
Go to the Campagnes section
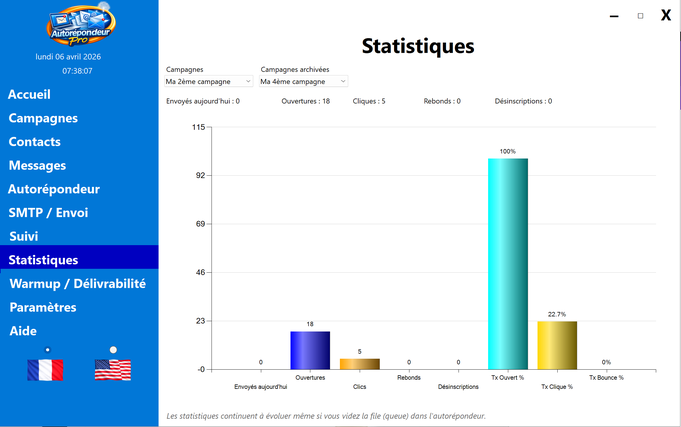pyautogui.click(x=43, y=118)
